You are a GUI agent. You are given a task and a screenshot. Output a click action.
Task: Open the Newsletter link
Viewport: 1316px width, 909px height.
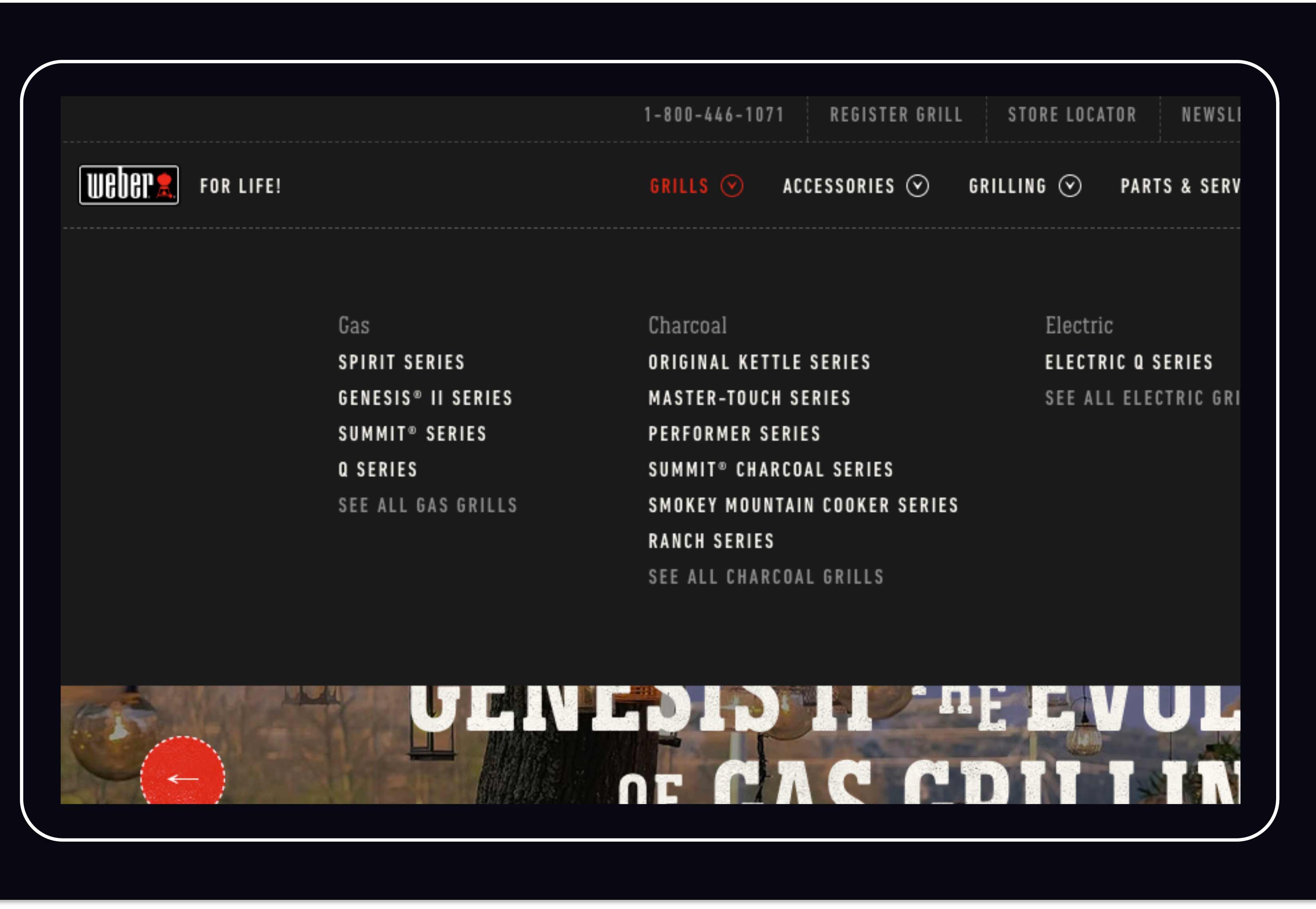tap(1211, 115)
